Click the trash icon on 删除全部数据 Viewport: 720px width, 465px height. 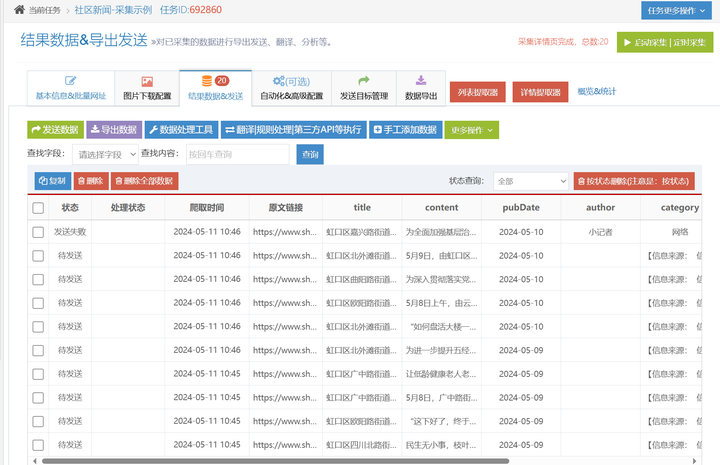coord(119,181)
